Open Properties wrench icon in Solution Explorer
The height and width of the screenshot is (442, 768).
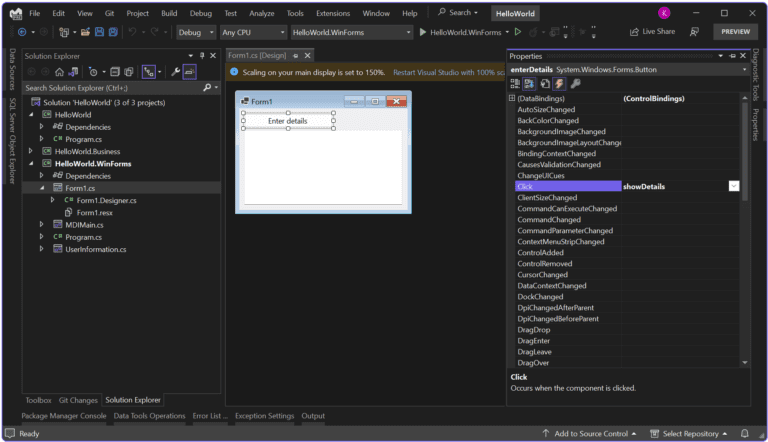click(175, 72)
